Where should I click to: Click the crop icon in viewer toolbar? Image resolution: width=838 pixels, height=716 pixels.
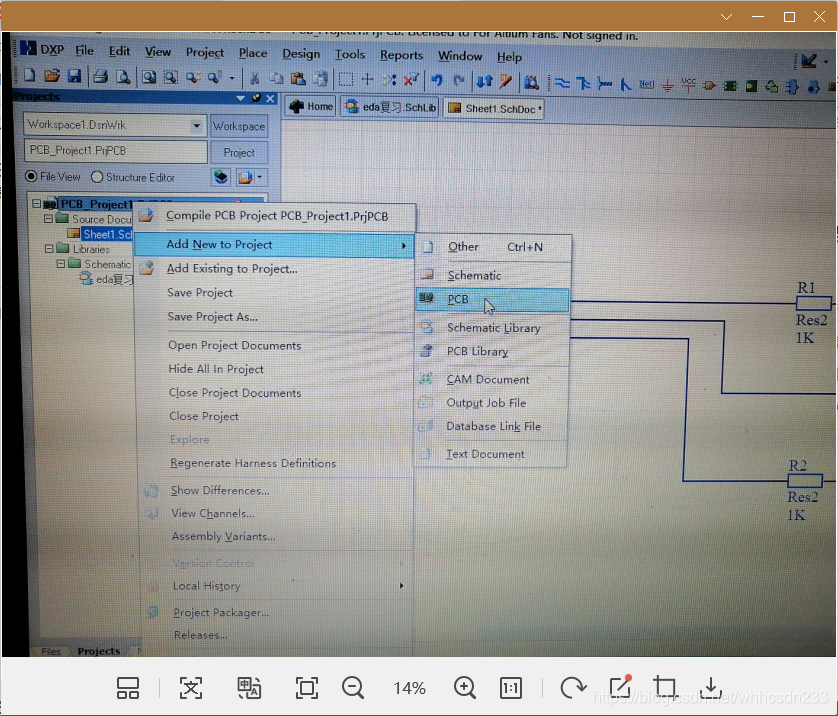[x=665, y=687]
